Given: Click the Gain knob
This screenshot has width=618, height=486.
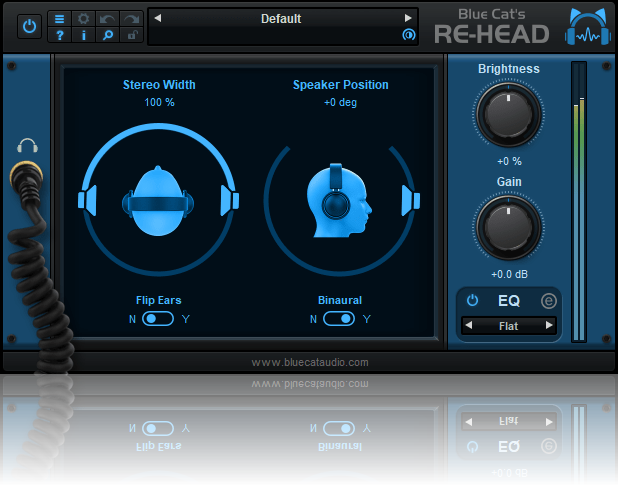Looking at the screenshot, I should click(x=508, y=225).
